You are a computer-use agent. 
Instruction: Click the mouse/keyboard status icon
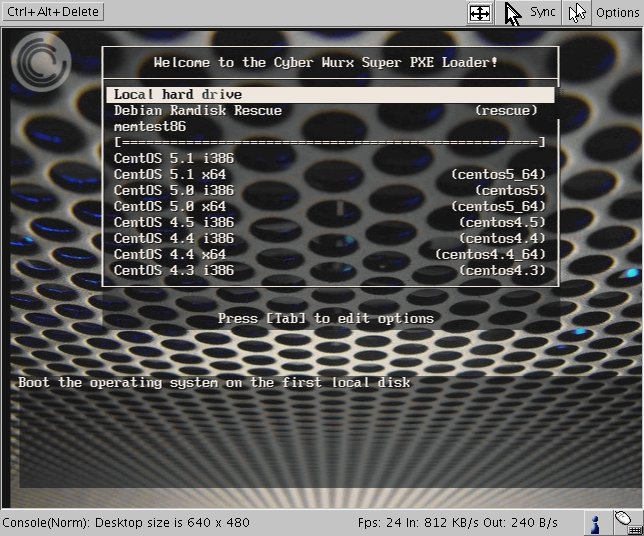pyautogui.click(x=628, y=522)
